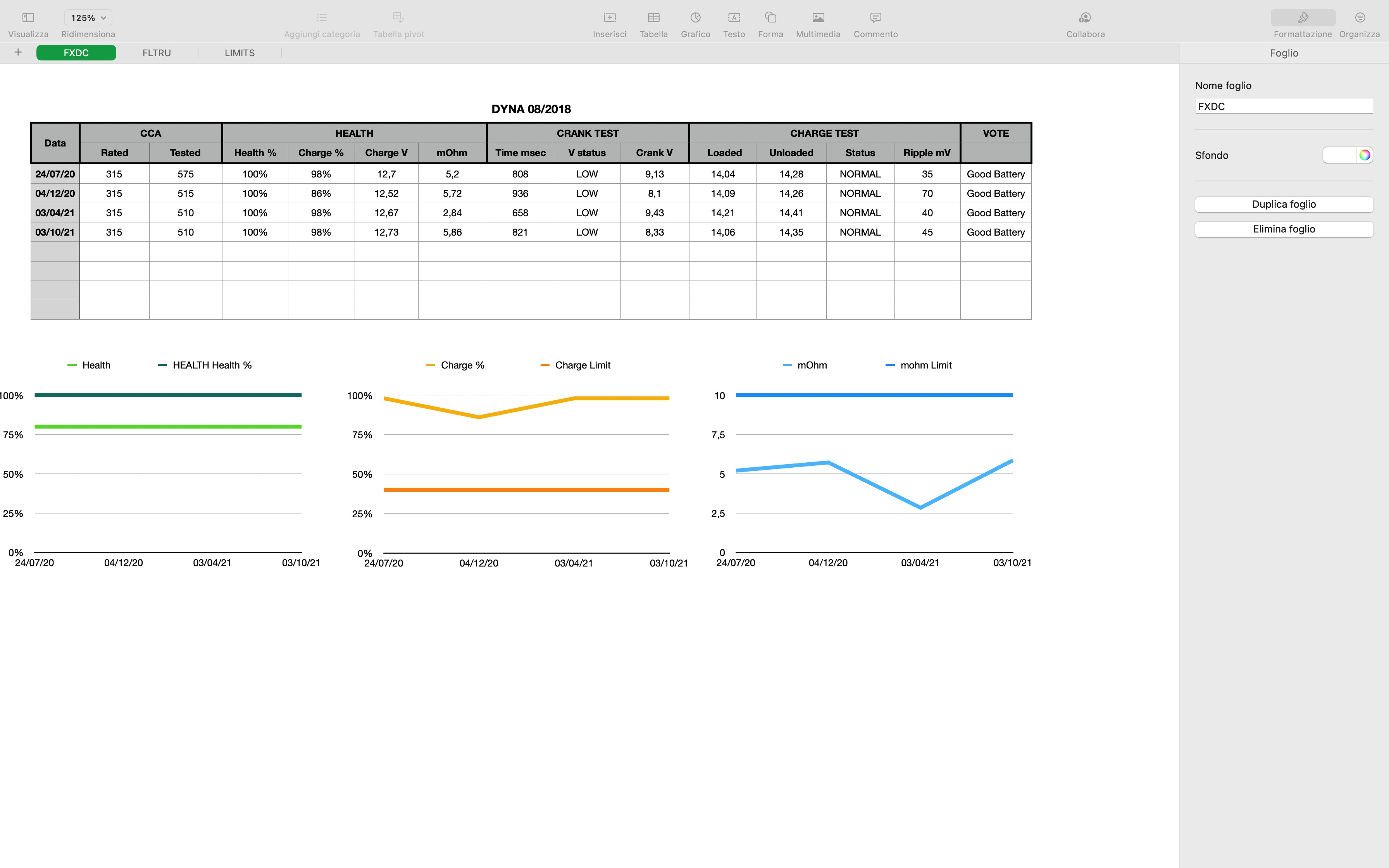This screenshot has height=868, width=1389.
Task: Add a Commento comment
Action: coord(875,18)
